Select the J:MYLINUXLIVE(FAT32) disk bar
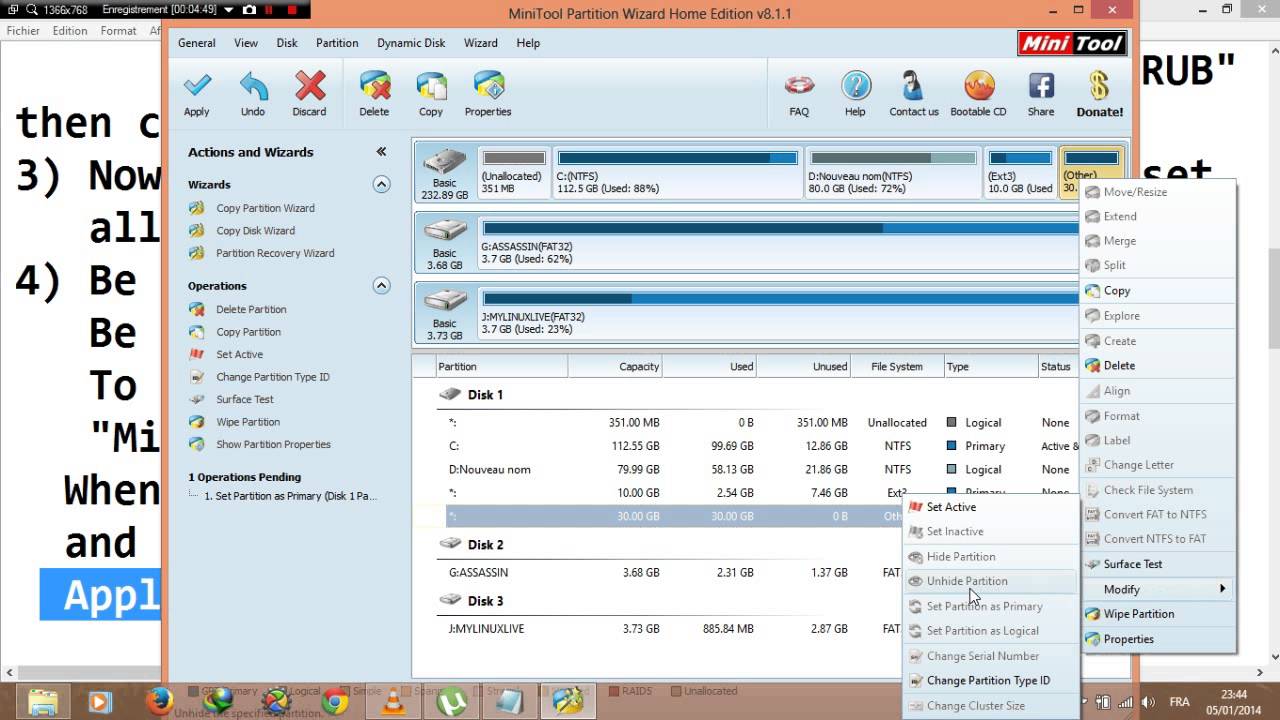The height and width of the screenshot is (720, 1280). coord(780,313)
